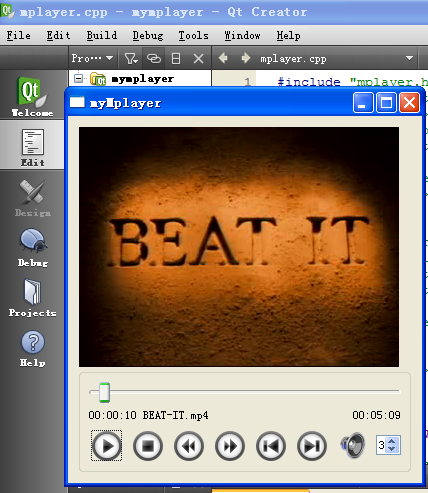The width and height of the screenshot is (428, 493).
Task: Open the Projects view dropdown
Action: pos(92,58)
